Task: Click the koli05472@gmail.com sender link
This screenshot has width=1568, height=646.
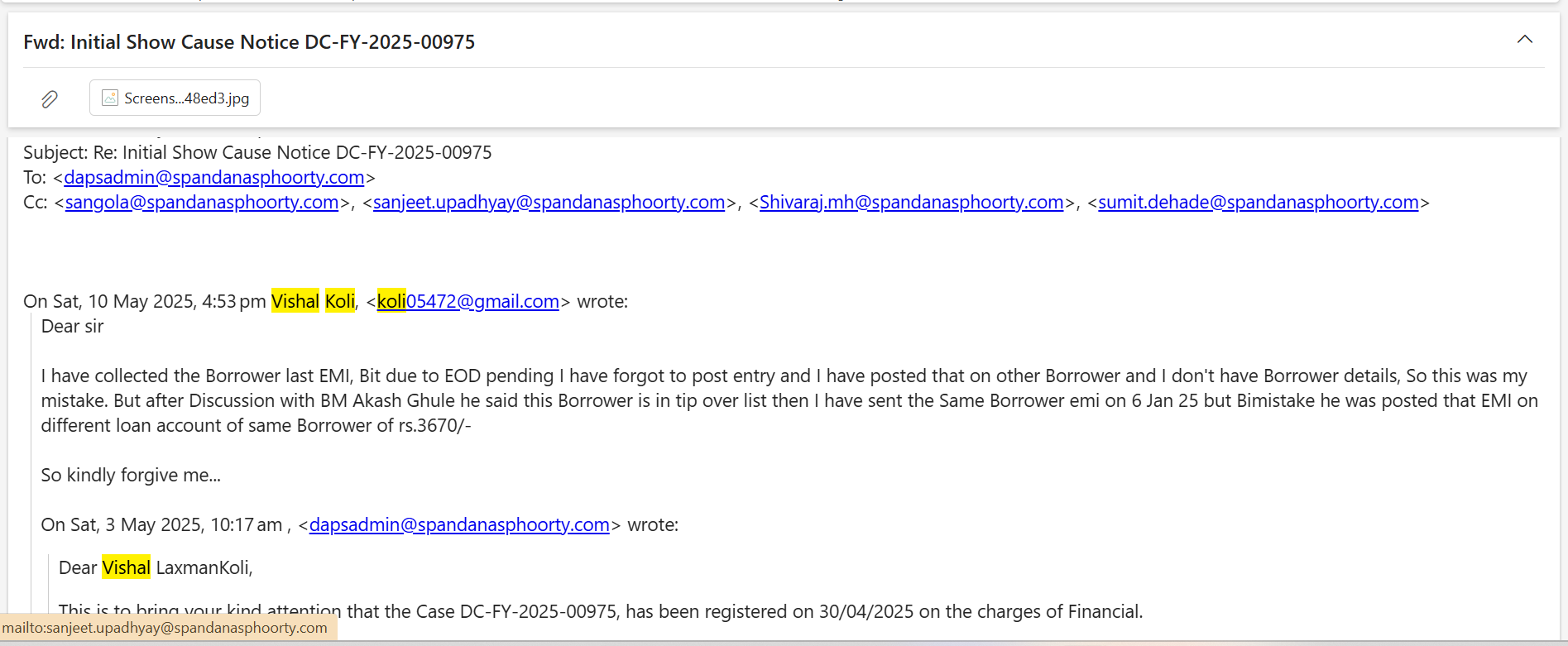Action: point(468,301)
